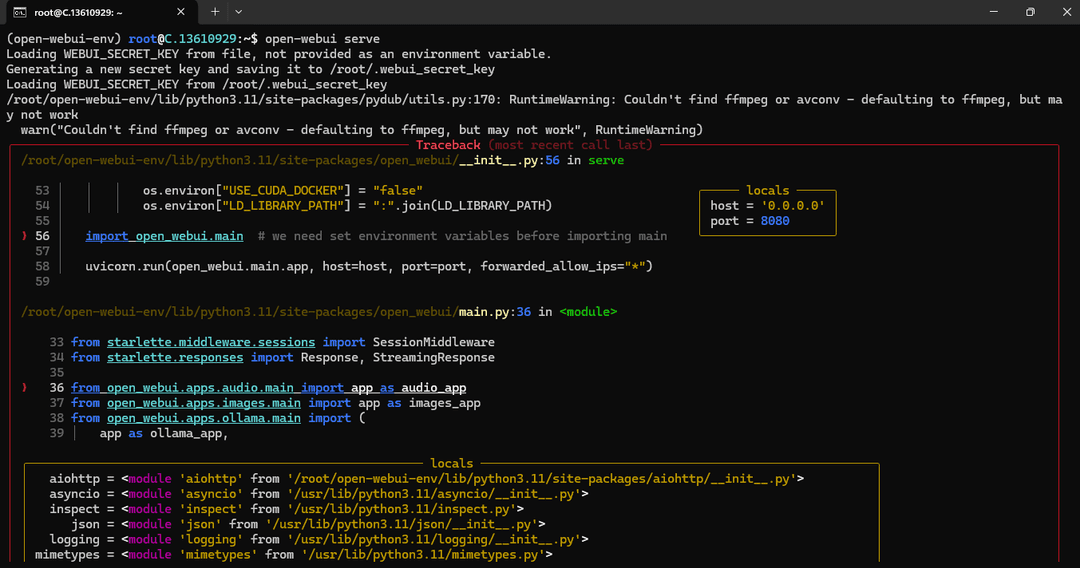Click the terminal icon on the tab
Screen dimensions: 1080x568
(19, 12)
